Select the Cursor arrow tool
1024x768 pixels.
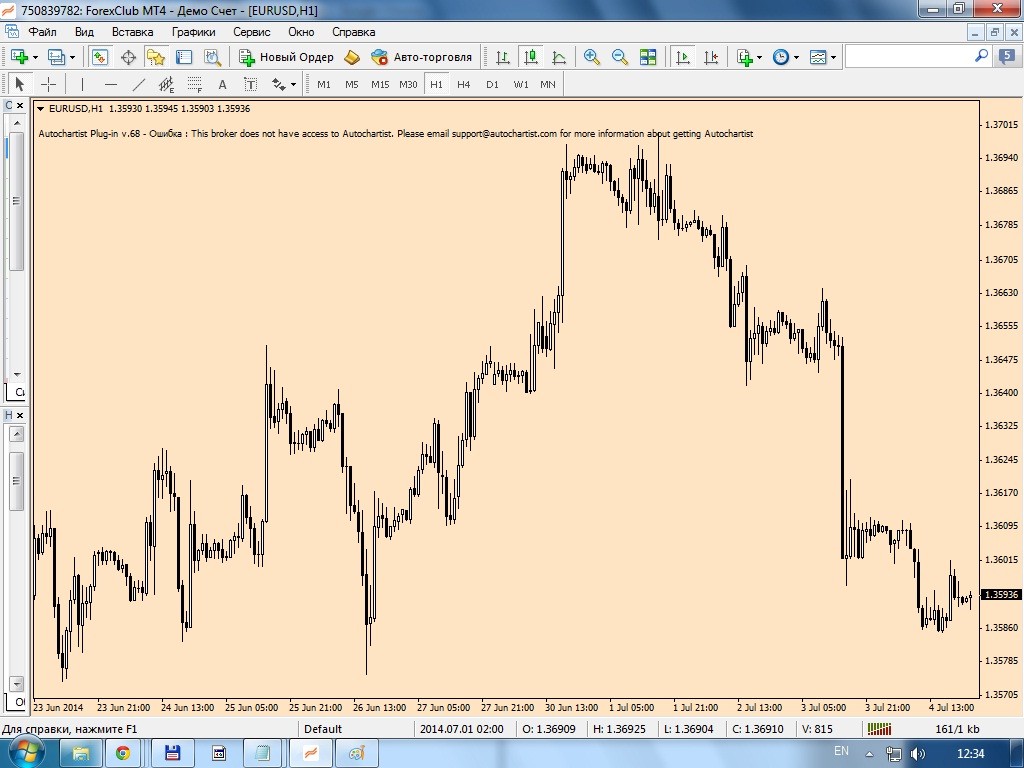pos(19,84)
